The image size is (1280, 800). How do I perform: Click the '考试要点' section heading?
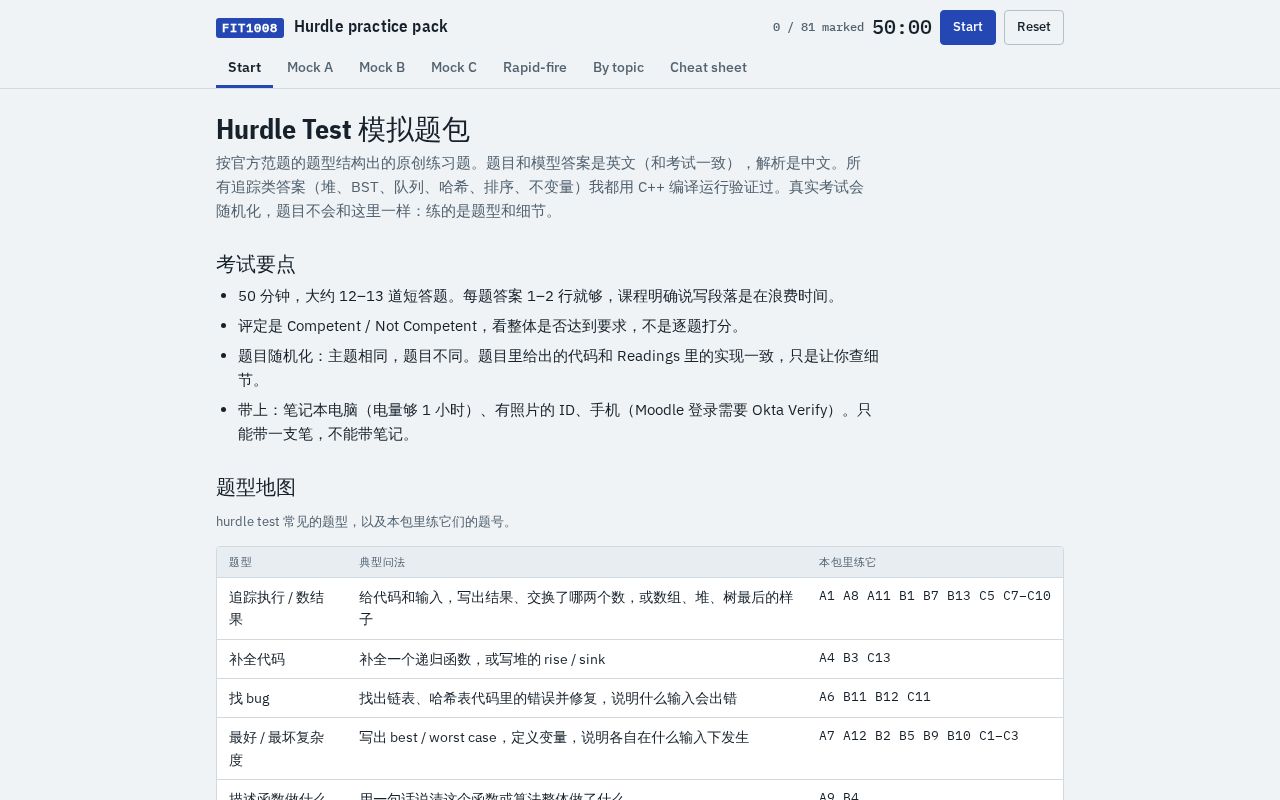pos(256,264)
